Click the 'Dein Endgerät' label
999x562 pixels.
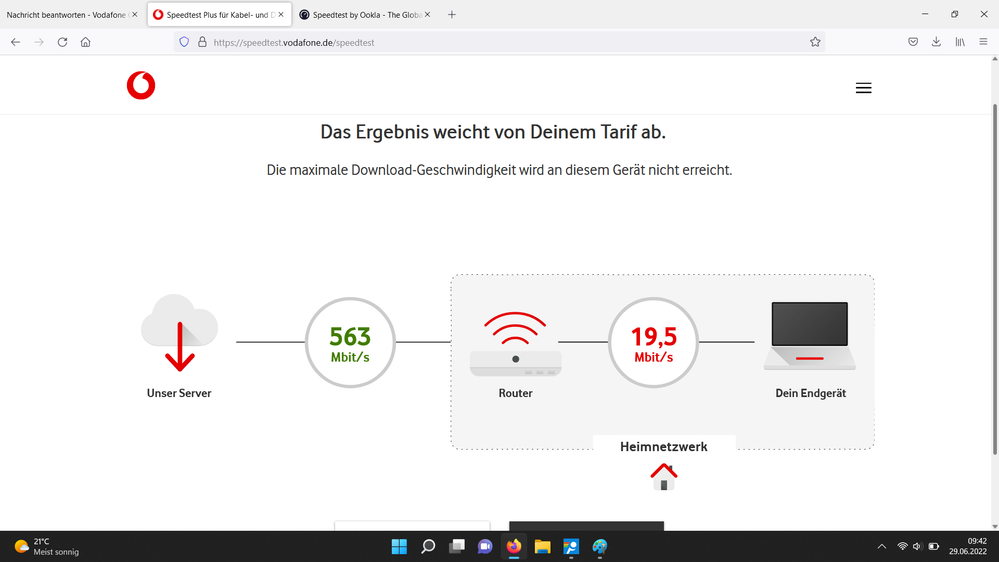coord(810,393)
